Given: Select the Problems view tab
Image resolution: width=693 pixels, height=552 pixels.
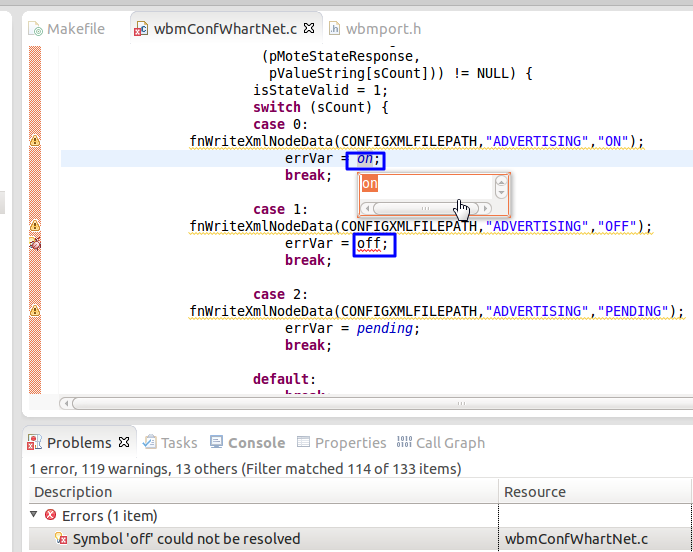Looking at the screenshot, I should tap(79, 443).
